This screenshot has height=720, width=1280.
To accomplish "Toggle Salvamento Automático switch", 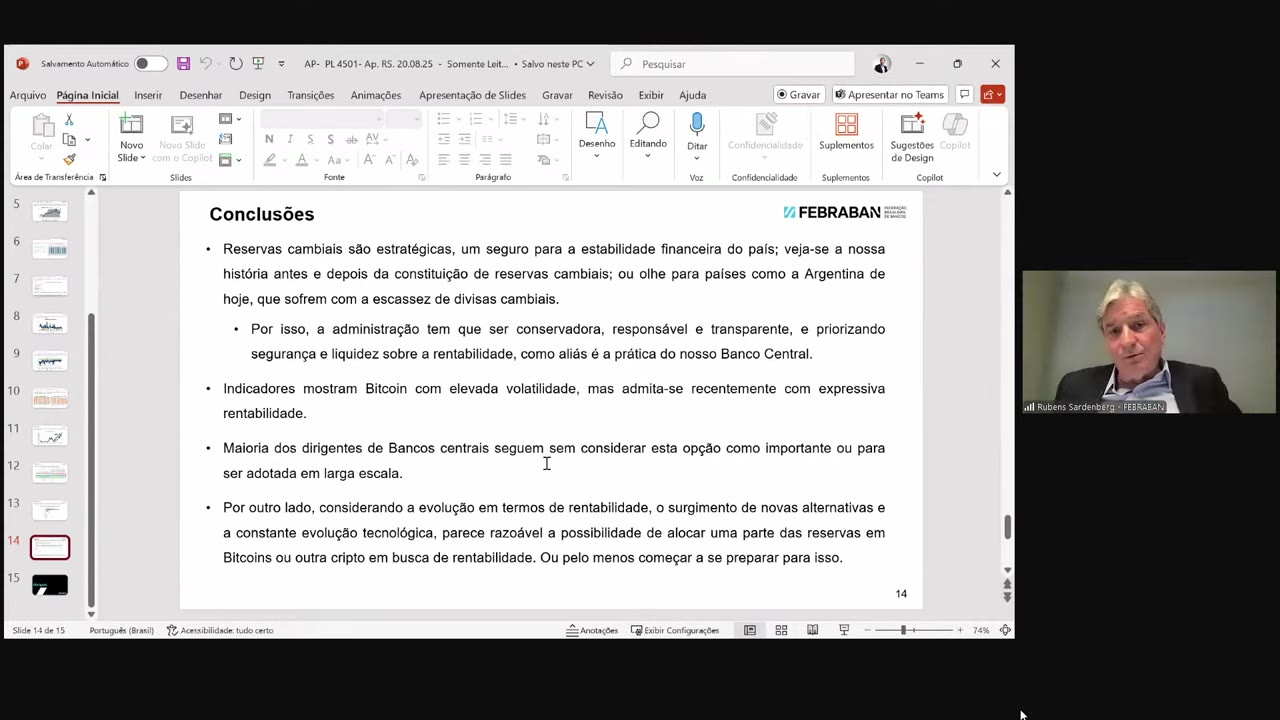I will (x=150, y=64).
